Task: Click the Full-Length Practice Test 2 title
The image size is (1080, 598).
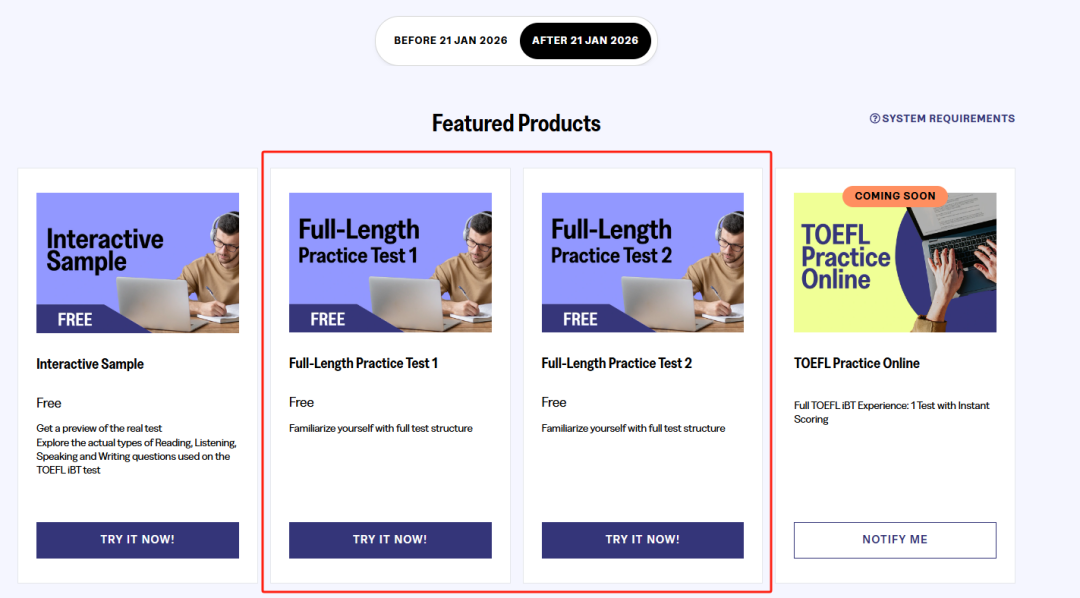Action: pos(616,363)
